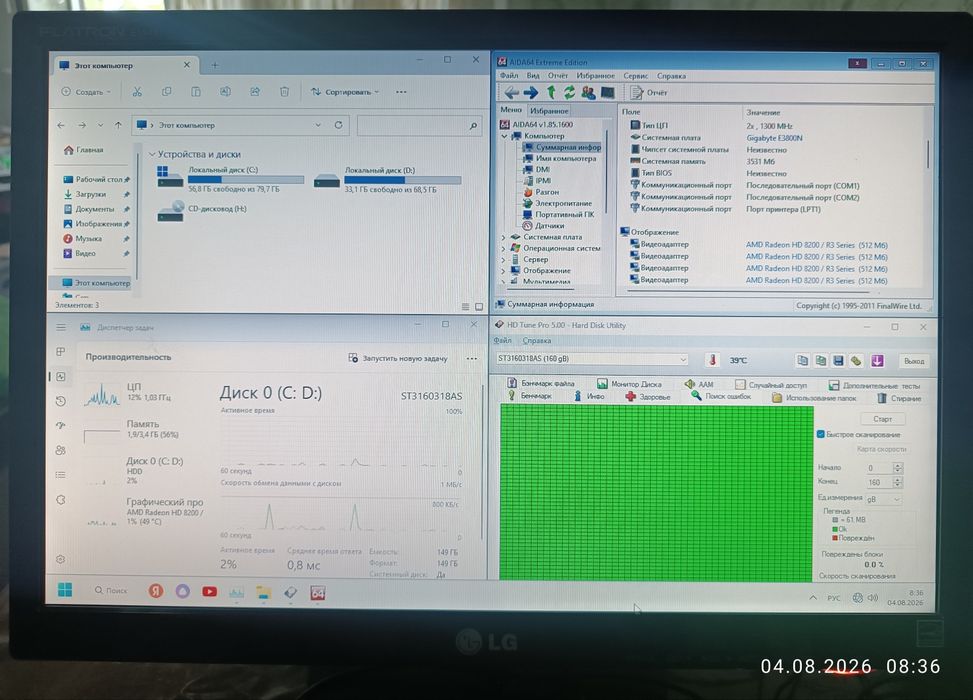Open Task Manager hamburger navigation menu
Screen dimensions: 973x700
tap(61, 327)
